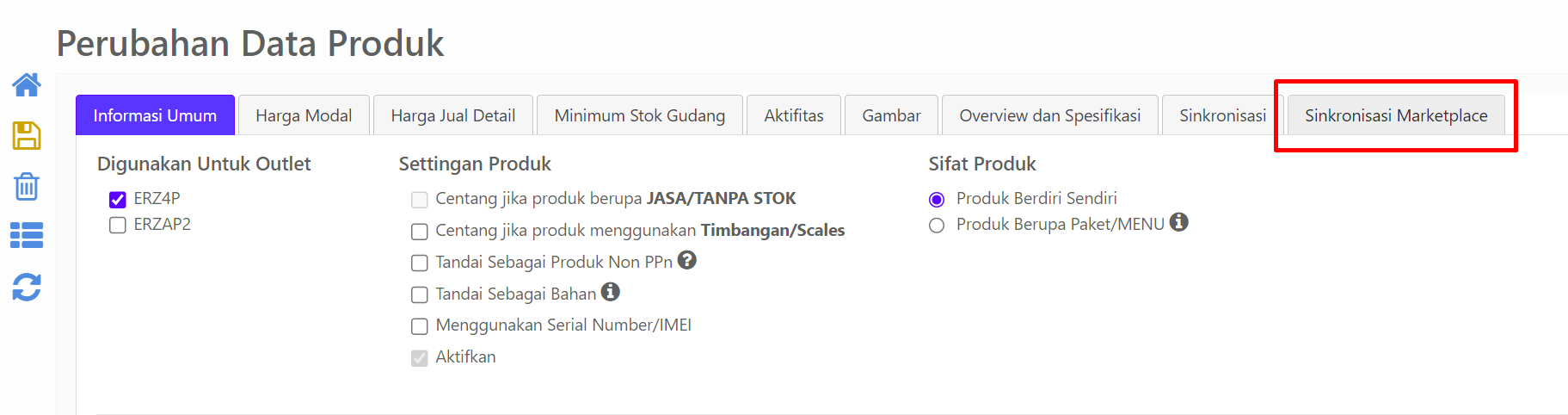Click the Settingan Produk heading
1568x415 pixels.
coord(475,164)
